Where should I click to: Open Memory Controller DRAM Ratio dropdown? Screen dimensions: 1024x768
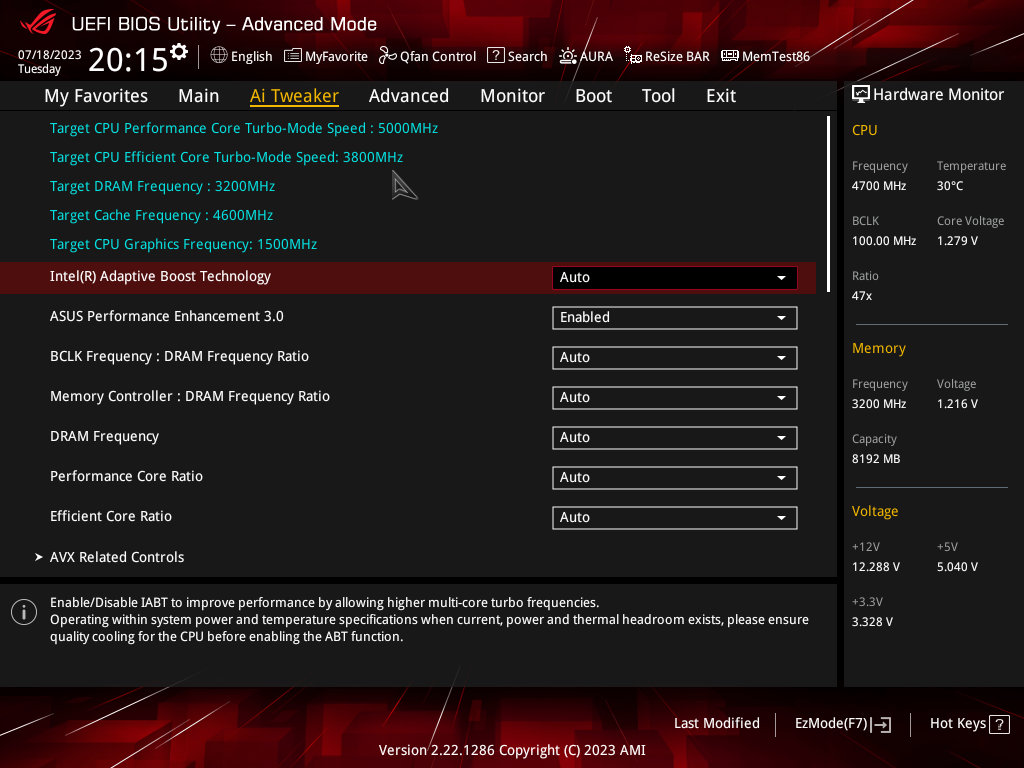[675, 398]
